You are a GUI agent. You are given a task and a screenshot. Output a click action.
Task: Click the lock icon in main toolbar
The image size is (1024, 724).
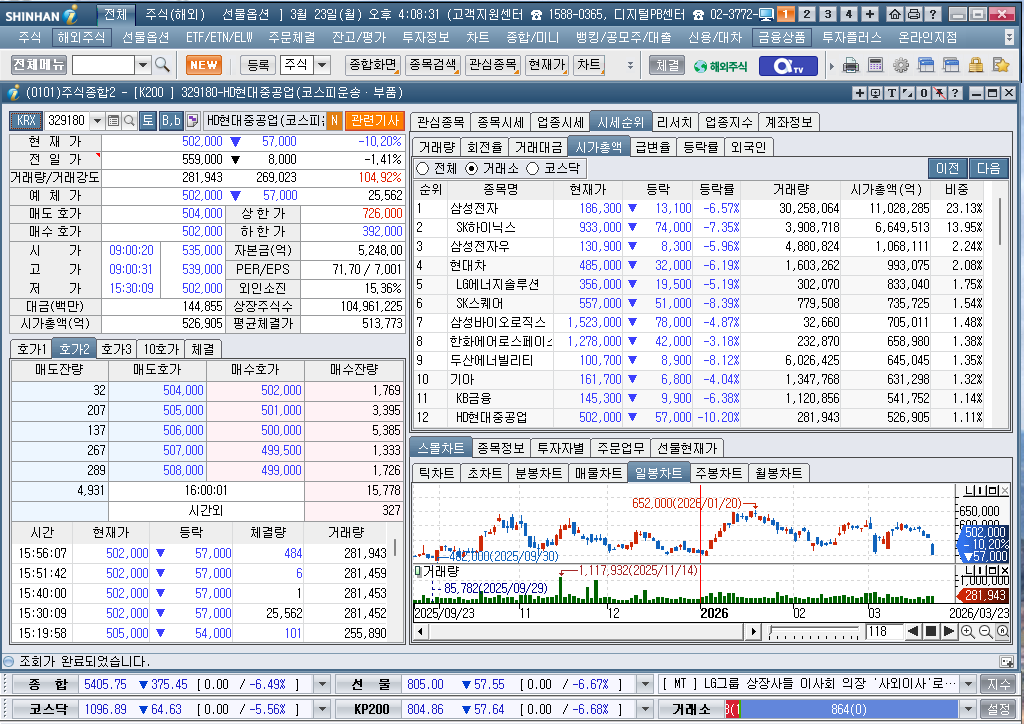976,65
